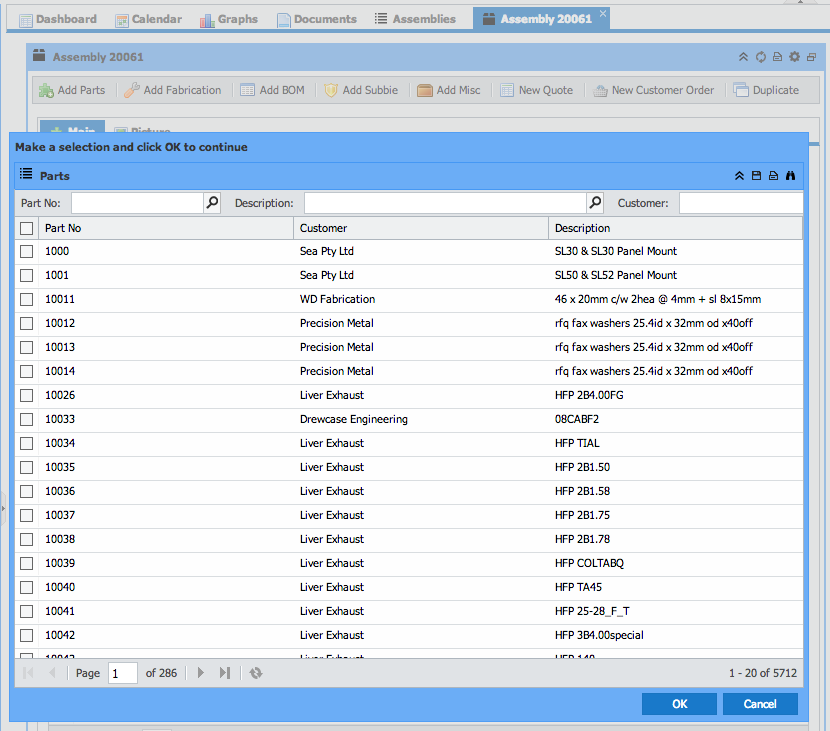This screenshot has width=830, height=731.
Task: Click the save icon in Parts header
Action: pyautogui.click(x=756, y=176)
